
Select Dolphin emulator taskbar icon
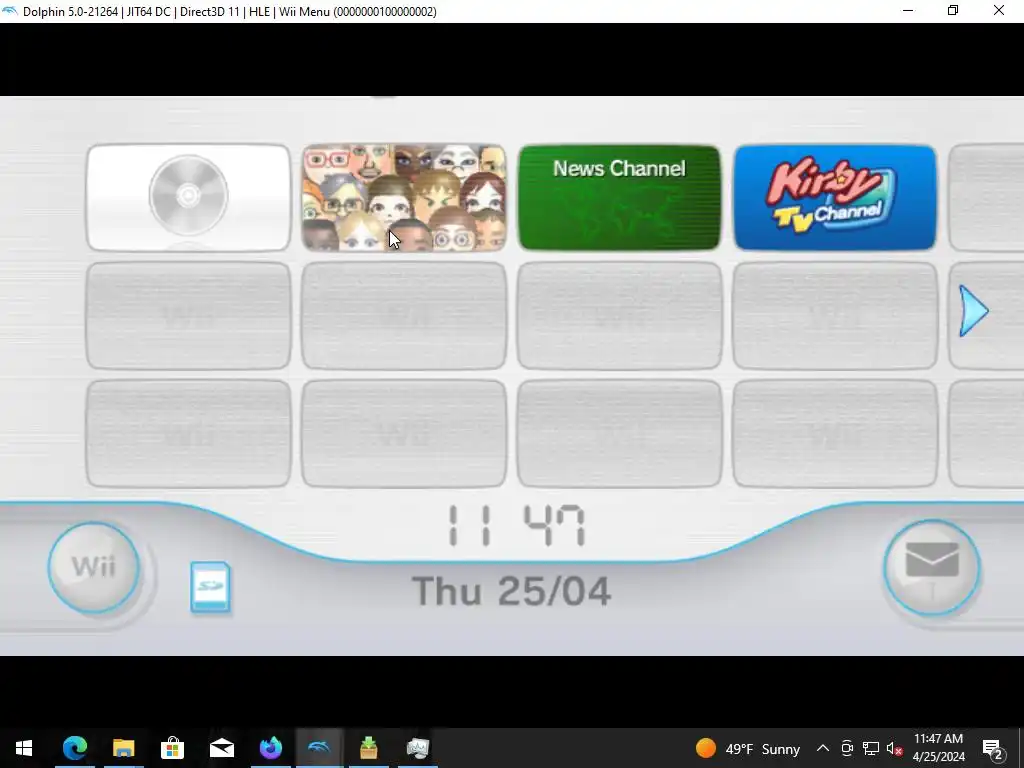coord(319,748)
